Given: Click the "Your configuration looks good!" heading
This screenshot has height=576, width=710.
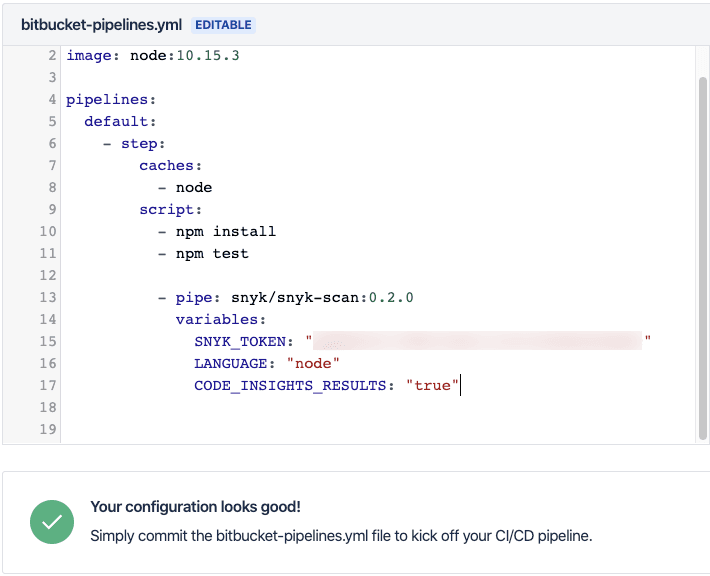Looking at the screenshot, I should click(196, 507).
